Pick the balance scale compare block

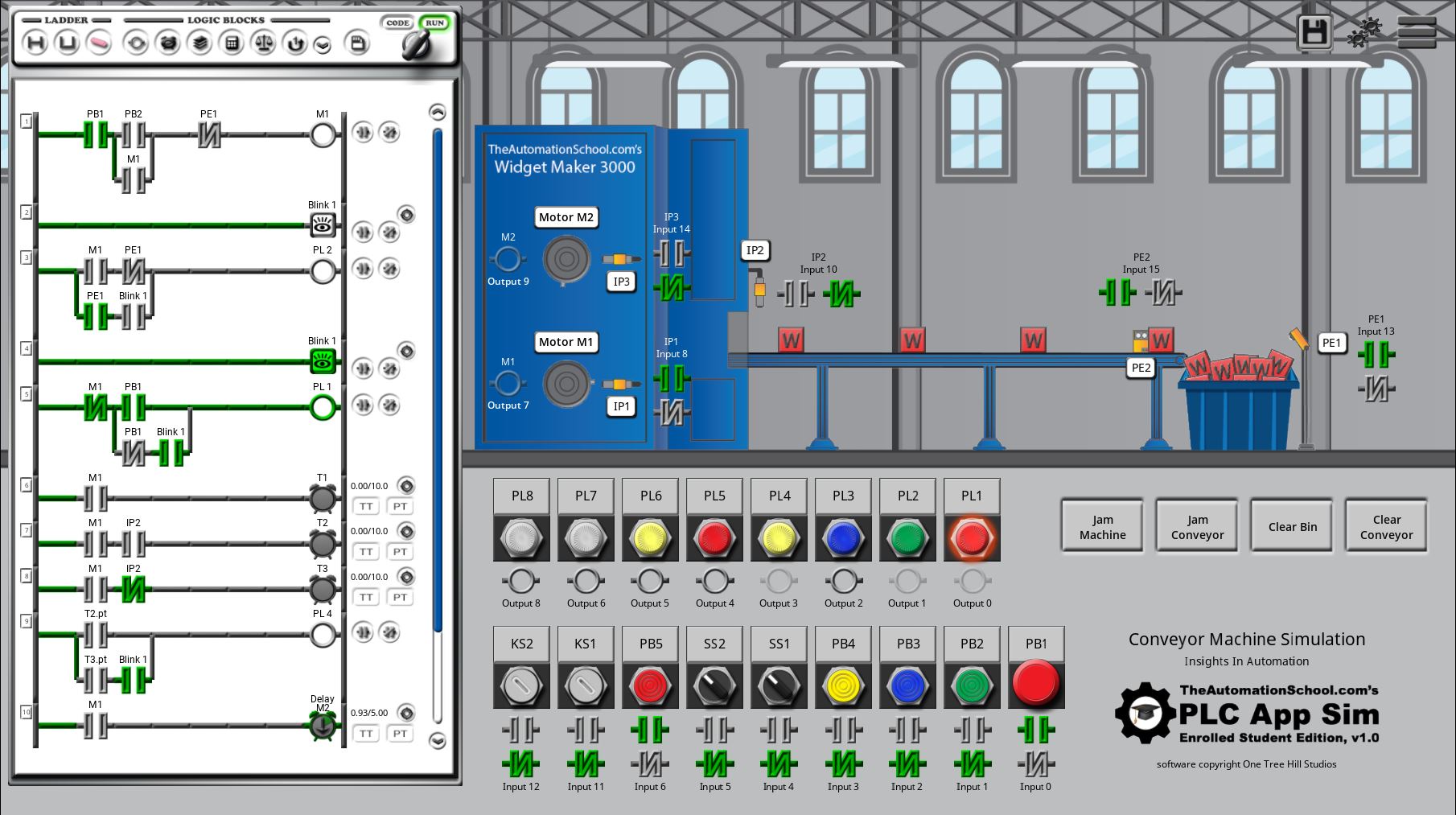[264, 43]
